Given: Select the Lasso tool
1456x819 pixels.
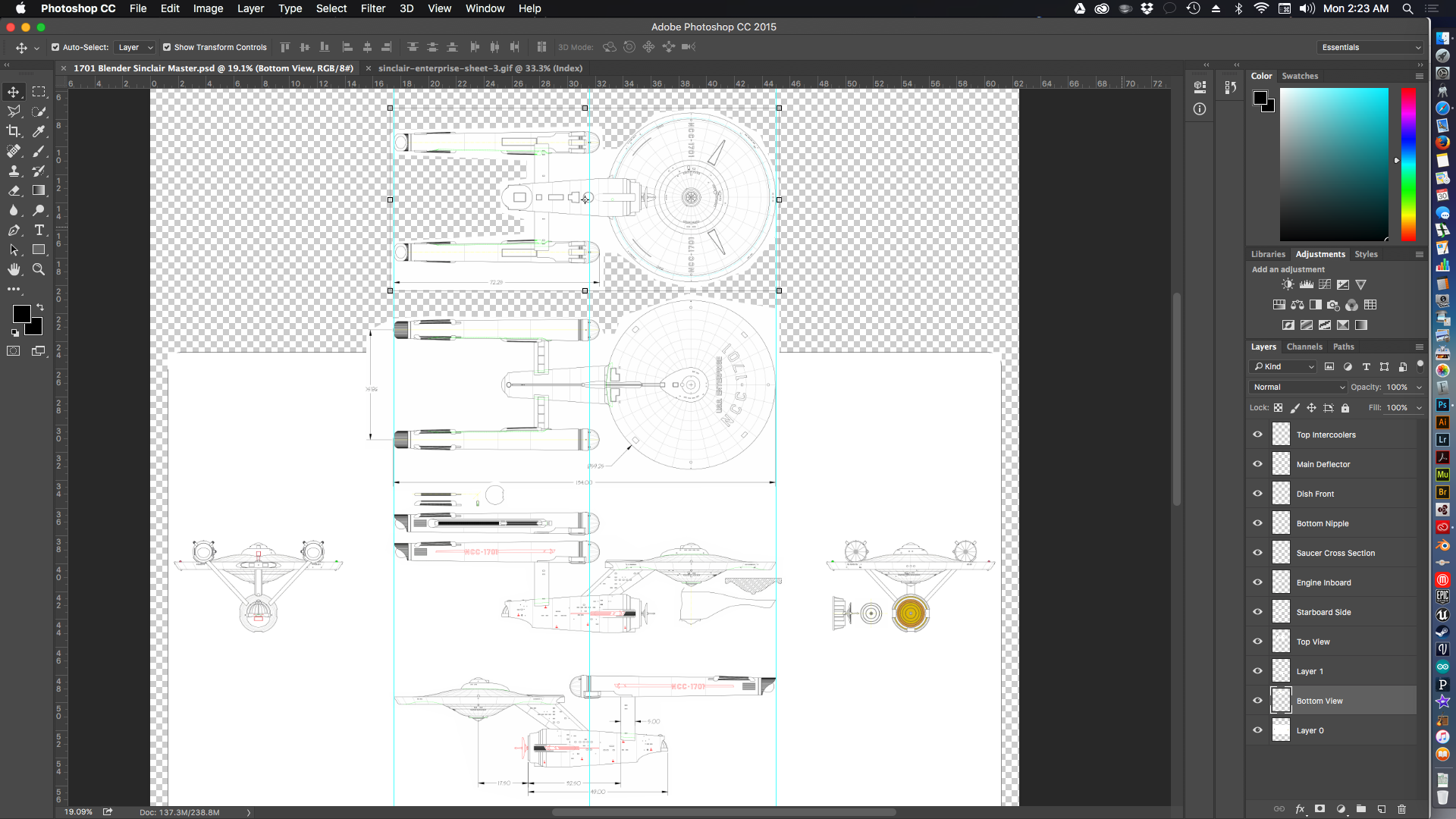Looking at the screenshot, I should click(x=14, y=111).
